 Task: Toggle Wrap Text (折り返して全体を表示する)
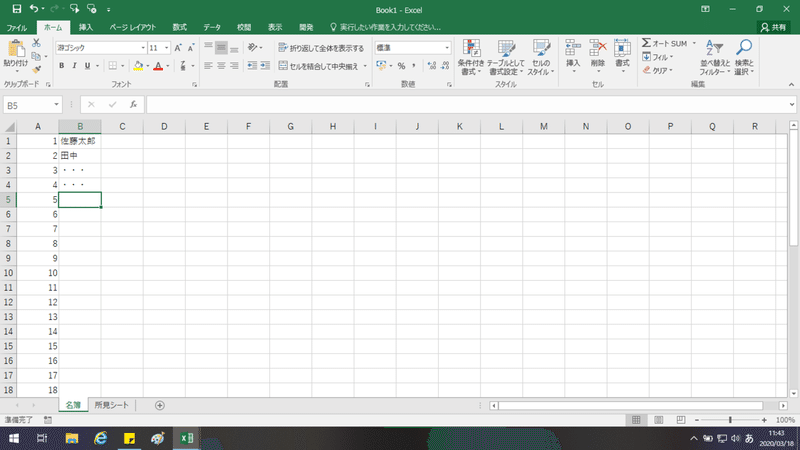(x=321, y=48)
